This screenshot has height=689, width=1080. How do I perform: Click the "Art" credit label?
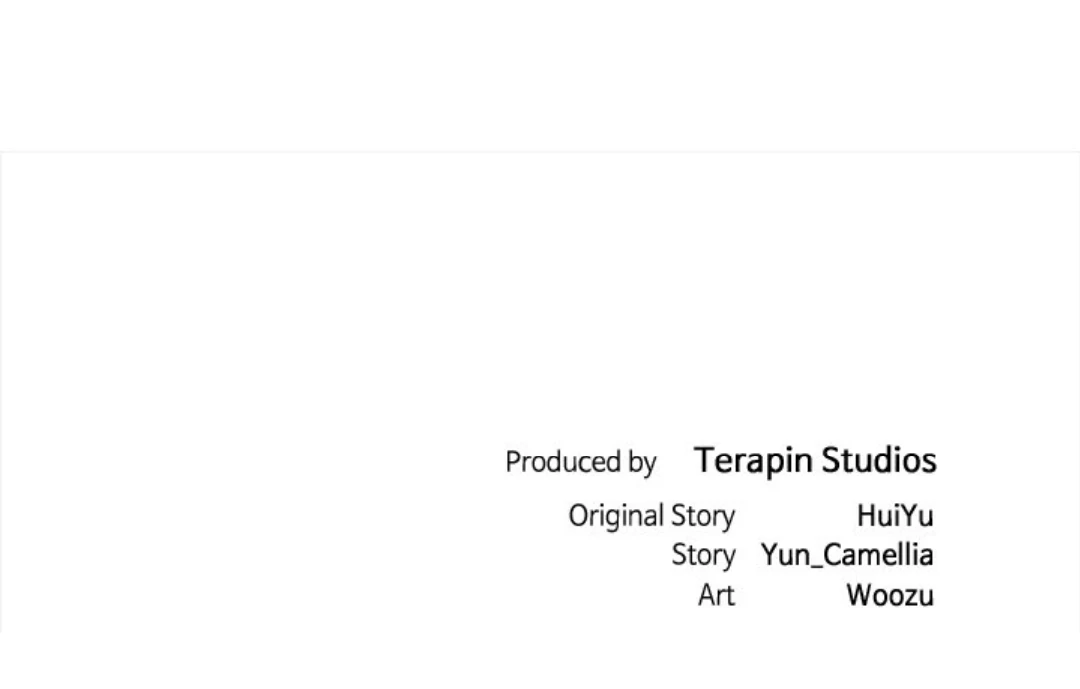[716, 595]
